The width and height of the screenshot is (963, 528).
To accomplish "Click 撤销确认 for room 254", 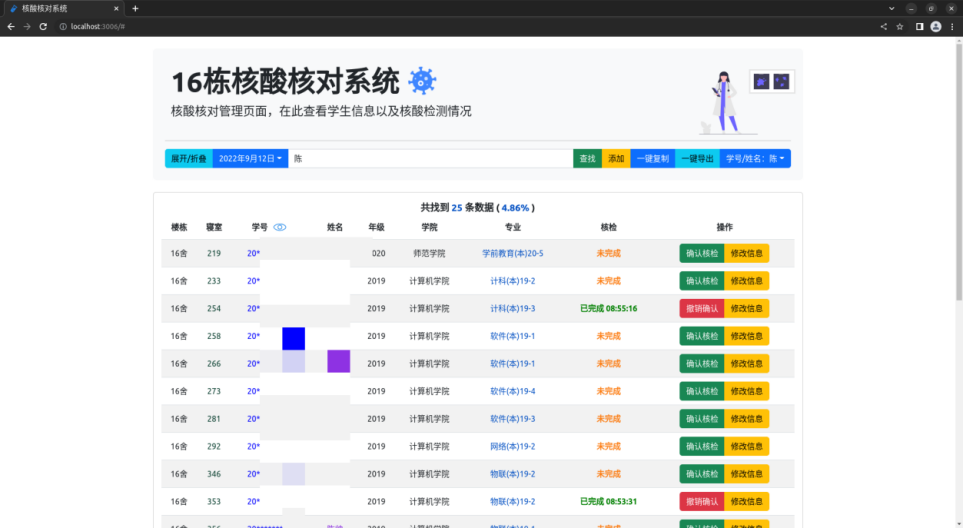I will (x=702, y=308).
